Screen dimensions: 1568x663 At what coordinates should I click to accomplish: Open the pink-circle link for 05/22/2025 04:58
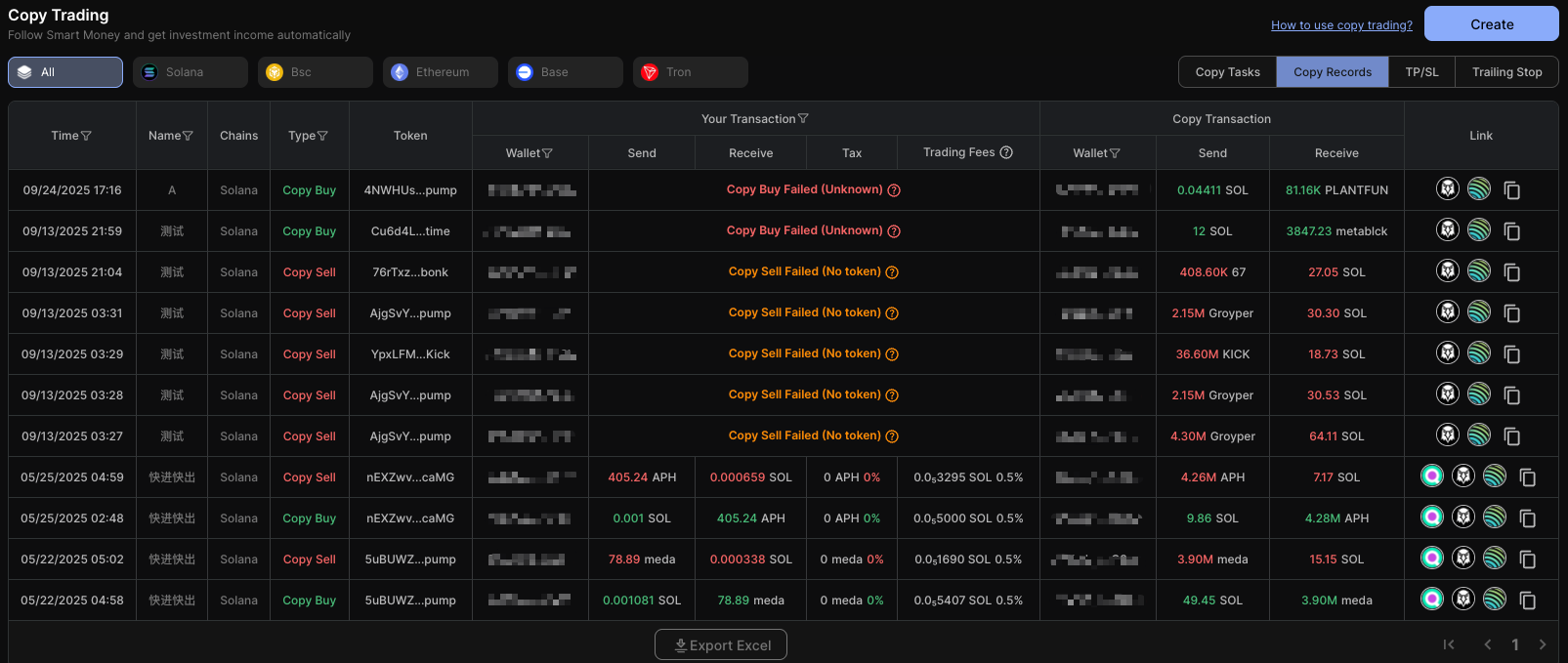(1432, 599)
